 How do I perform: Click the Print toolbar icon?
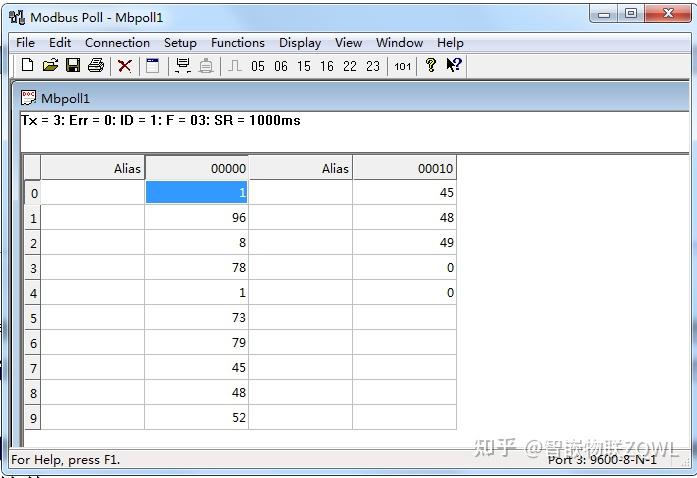pyautogui.click(x=96, y=66)
